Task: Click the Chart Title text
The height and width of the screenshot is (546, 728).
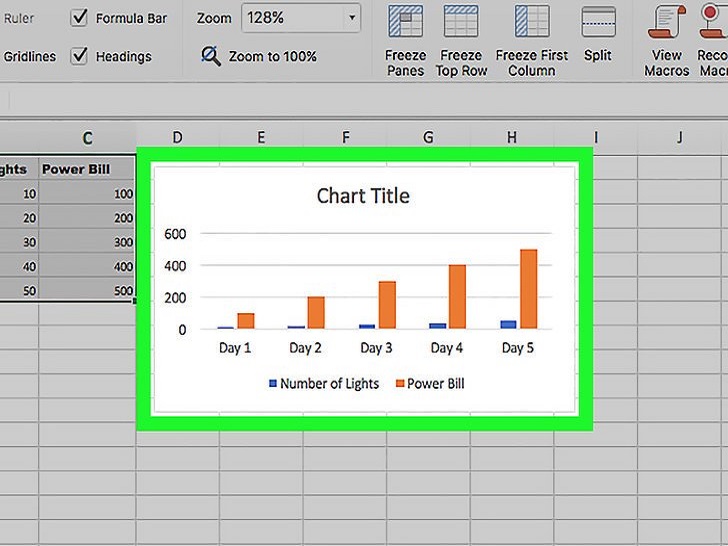Action: point(363,196)
